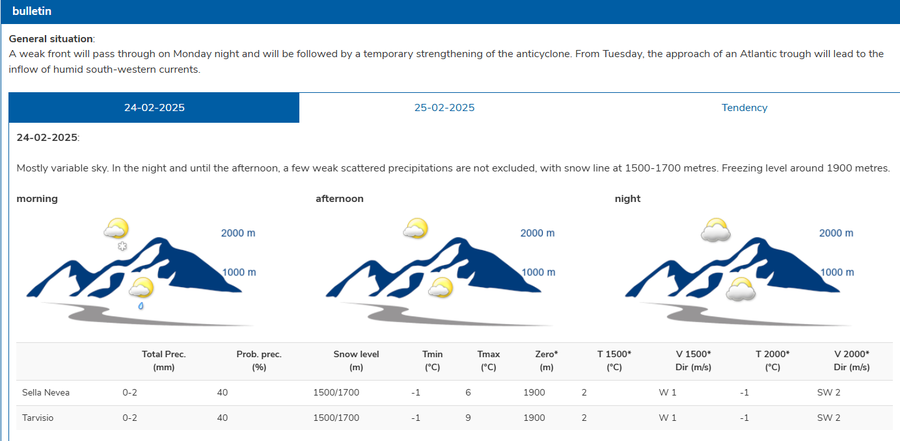Click the night section label
This screenshot has width=900, height=441.
(x=627, y=199)
